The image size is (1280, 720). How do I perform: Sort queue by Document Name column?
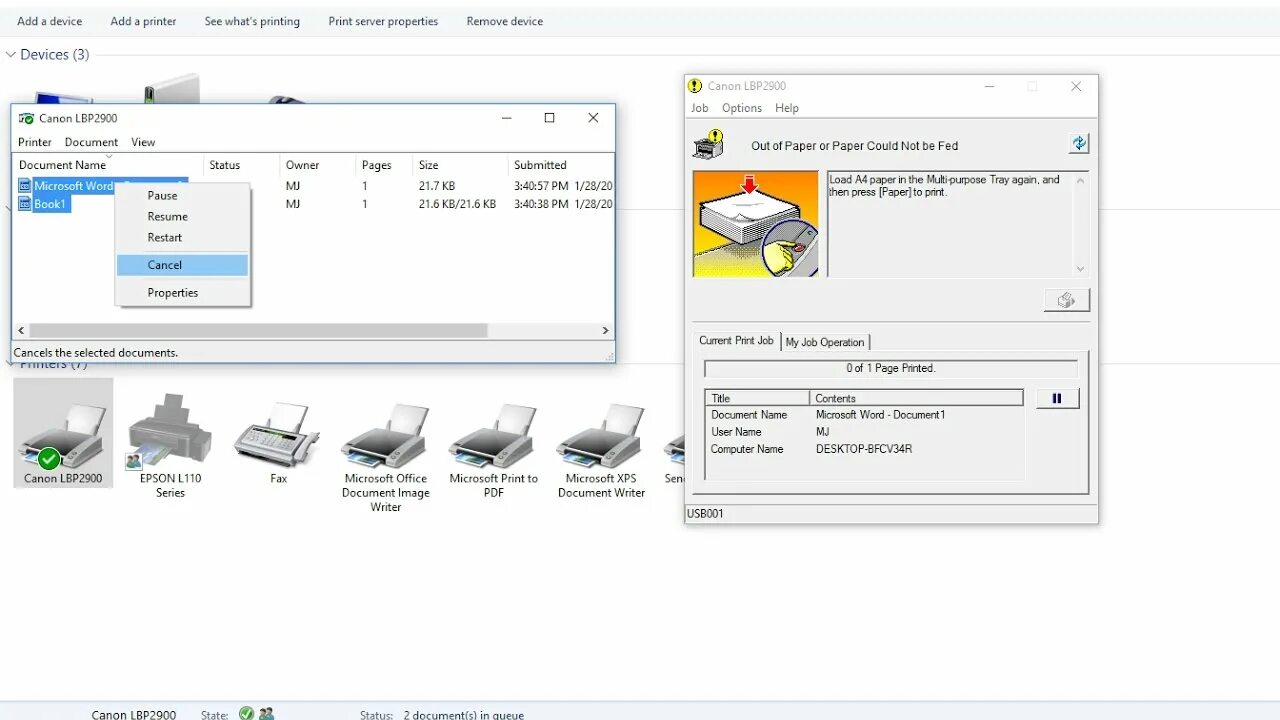point(62,165)
